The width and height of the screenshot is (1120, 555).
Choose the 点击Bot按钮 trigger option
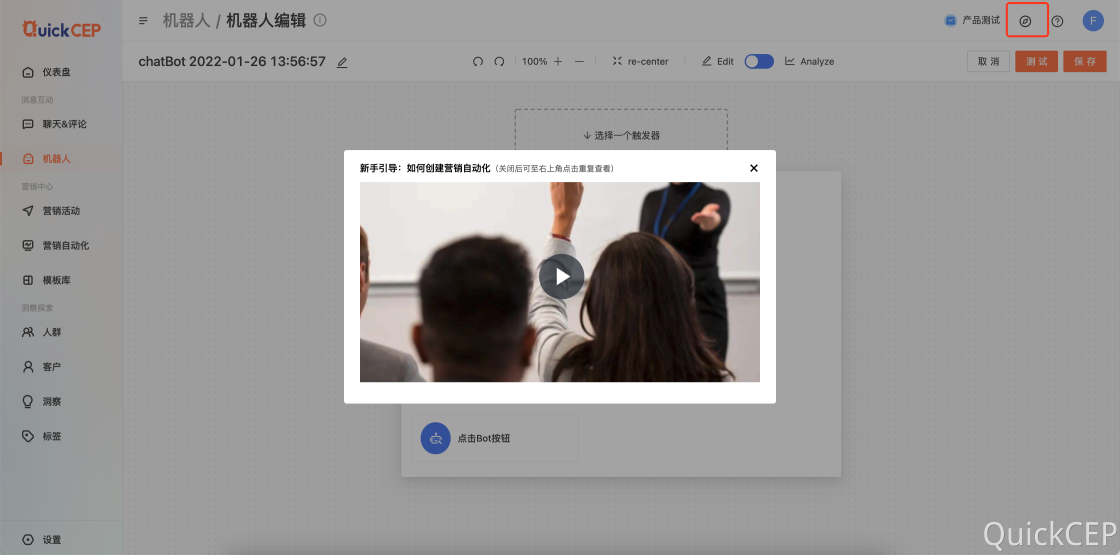pos(495,439)
